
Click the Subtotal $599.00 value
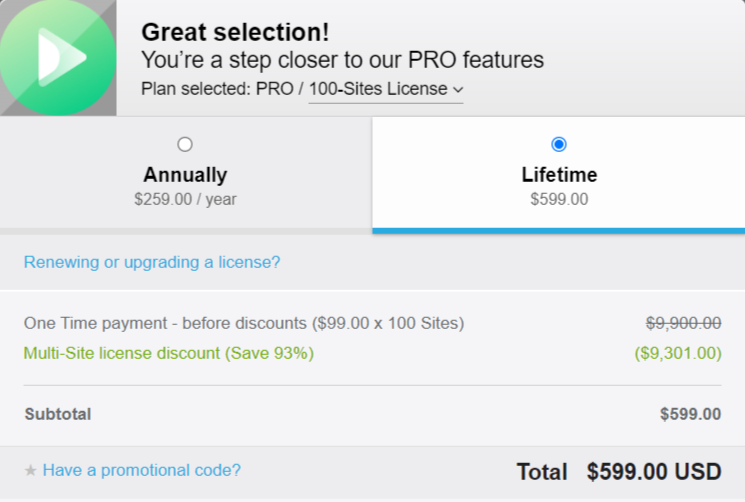(690, 414)
